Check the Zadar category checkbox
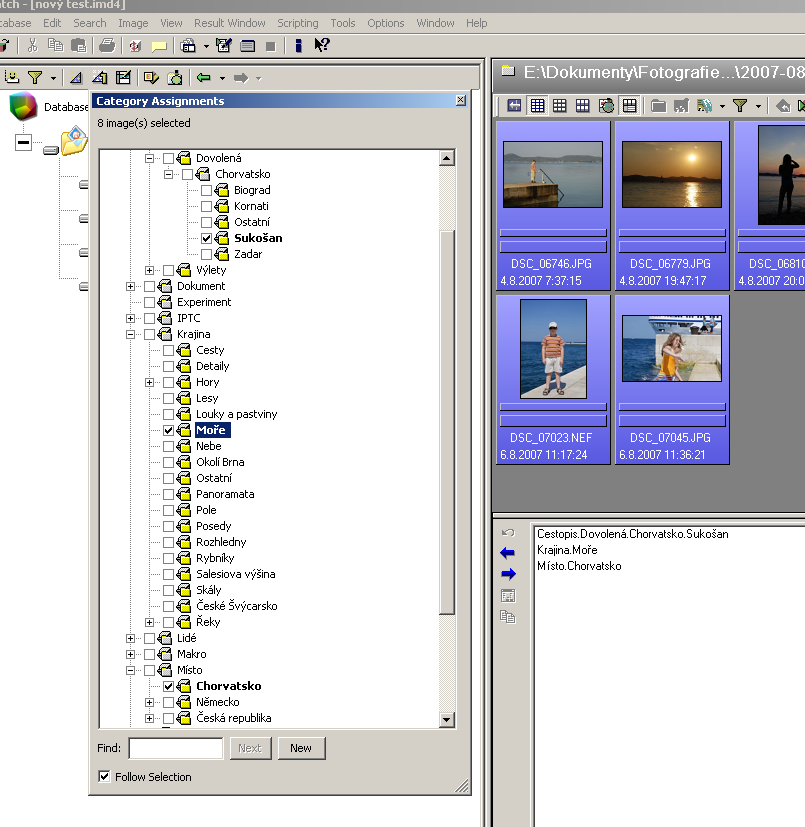Image resolution: width=805 pixels, height=827 pixels. click(x=206, y=254)
